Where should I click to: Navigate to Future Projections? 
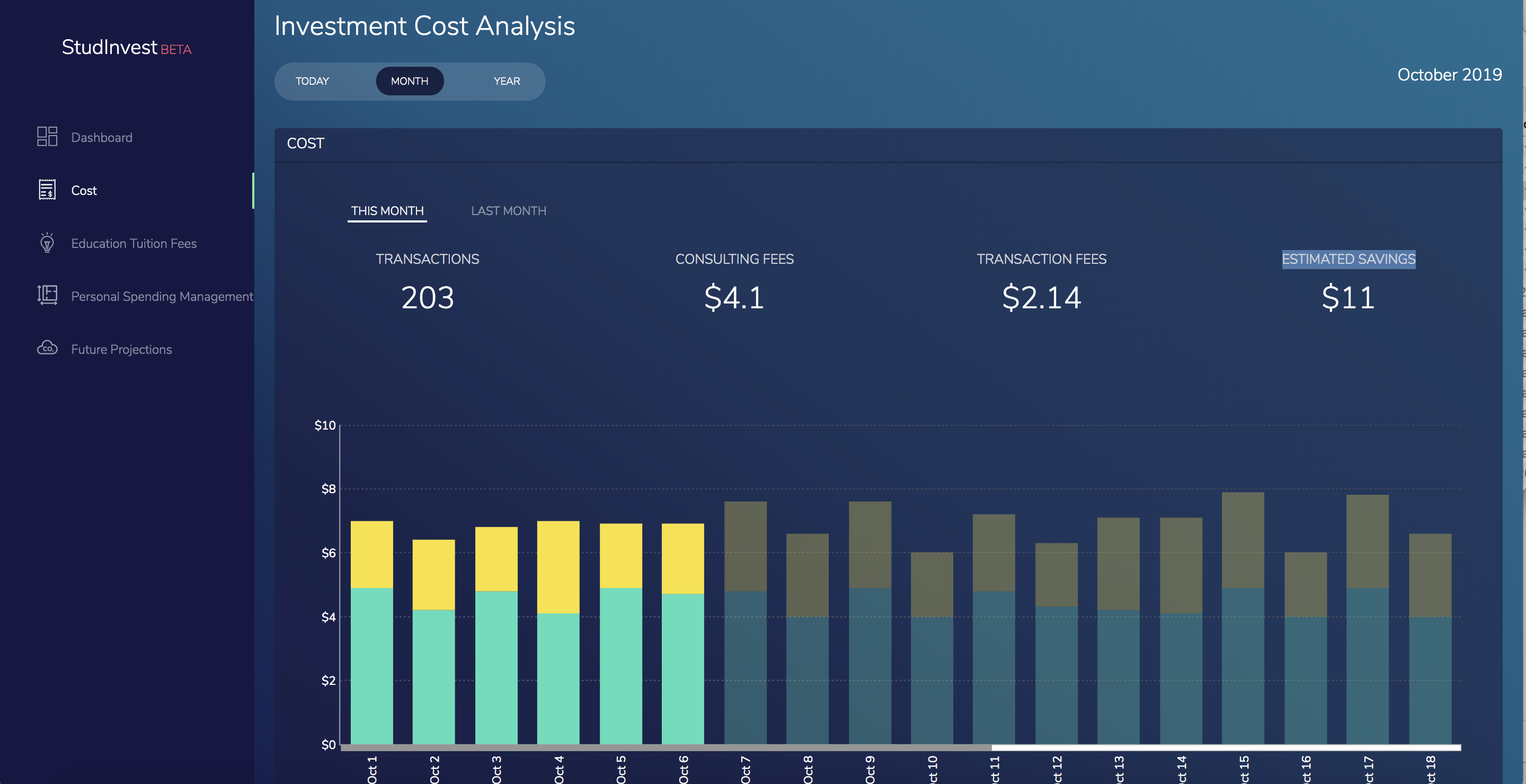(x=121, y=350)
